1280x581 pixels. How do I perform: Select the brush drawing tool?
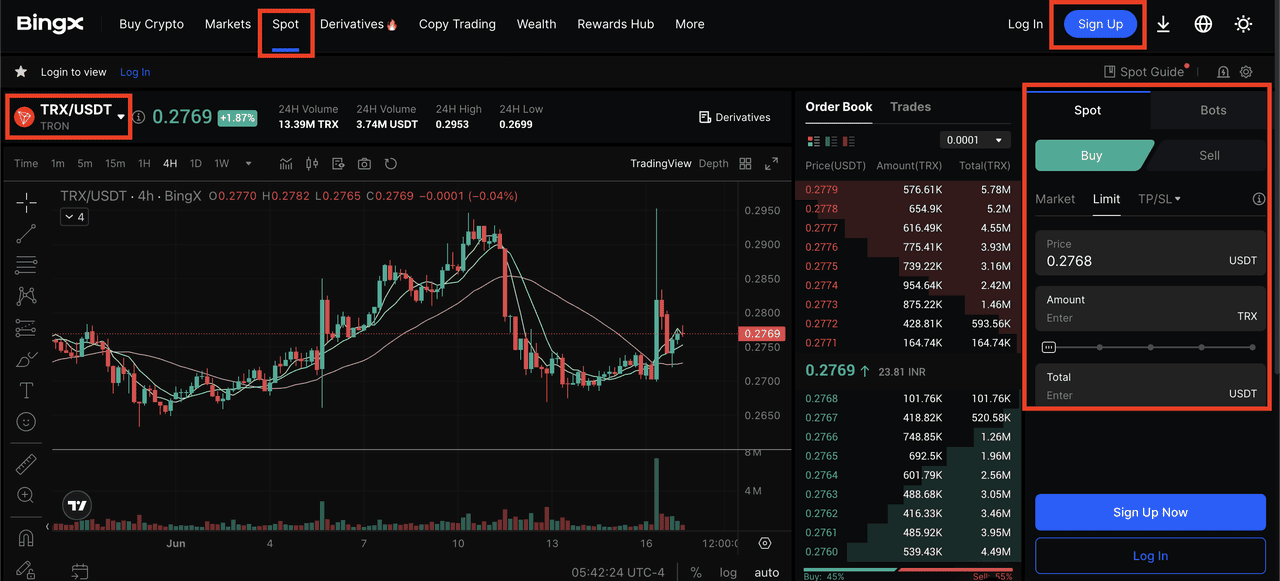click(x=26, y=359)
